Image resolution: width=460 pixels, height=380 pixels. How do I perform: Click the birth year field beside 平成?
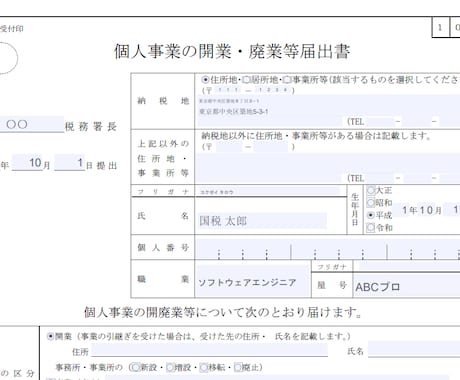pyautogui.click(x=401, y=210)
